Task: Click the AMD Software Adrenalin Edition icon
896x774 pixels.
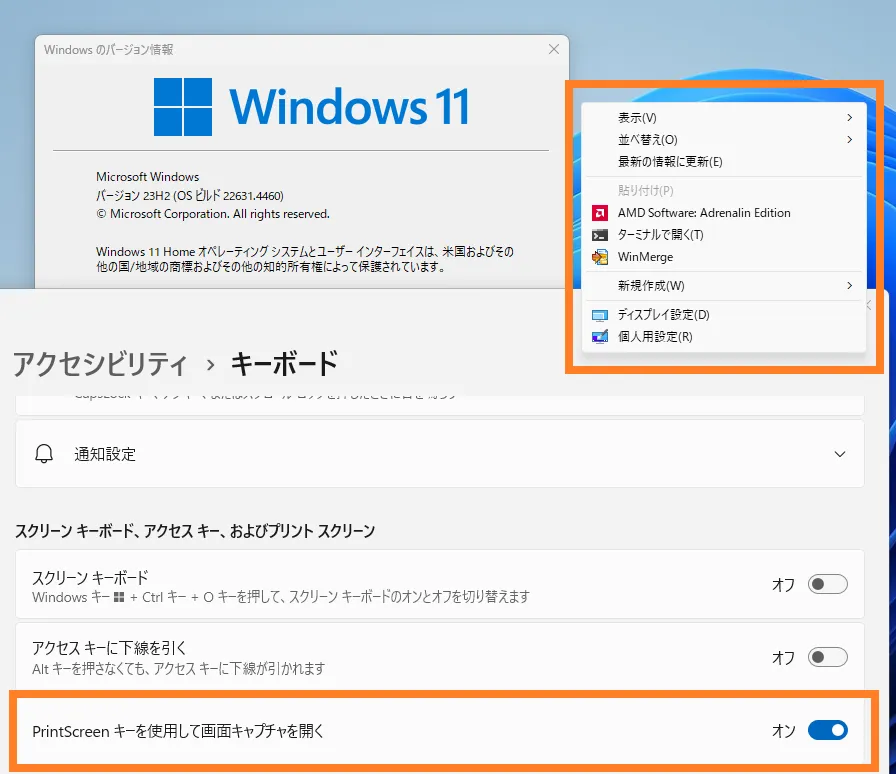Action: (x=599, y=213)
